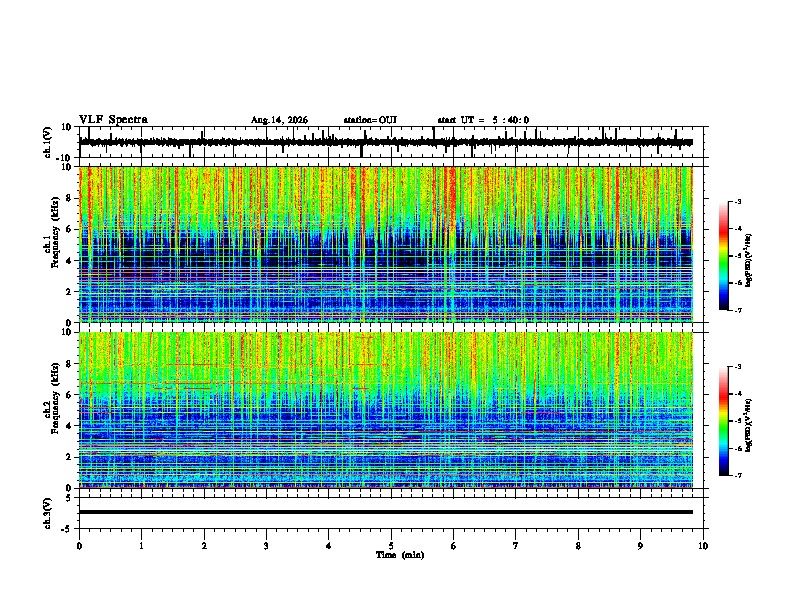Click the '3' tick on the time axis
Image resolution: width=792 pixels, height=612 pixels.
coord(266,546)
